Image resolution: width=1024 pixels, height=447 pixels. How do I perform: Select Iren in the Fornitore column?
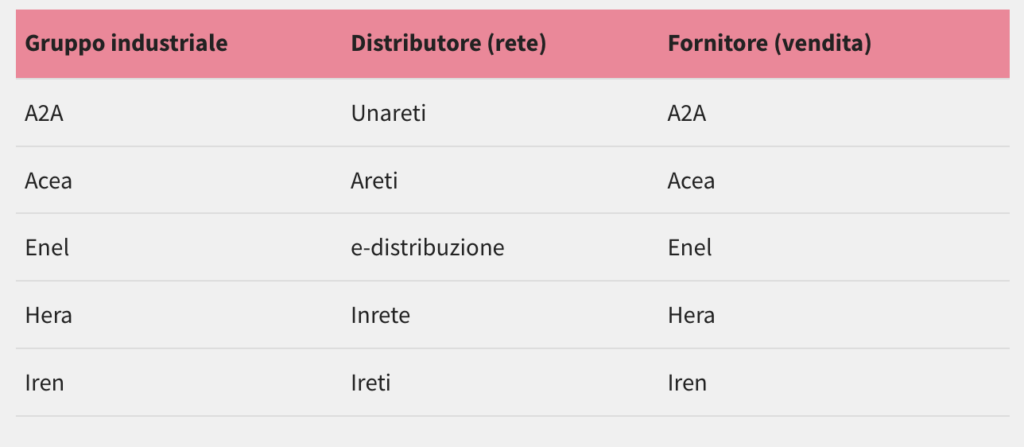[687, 383]
